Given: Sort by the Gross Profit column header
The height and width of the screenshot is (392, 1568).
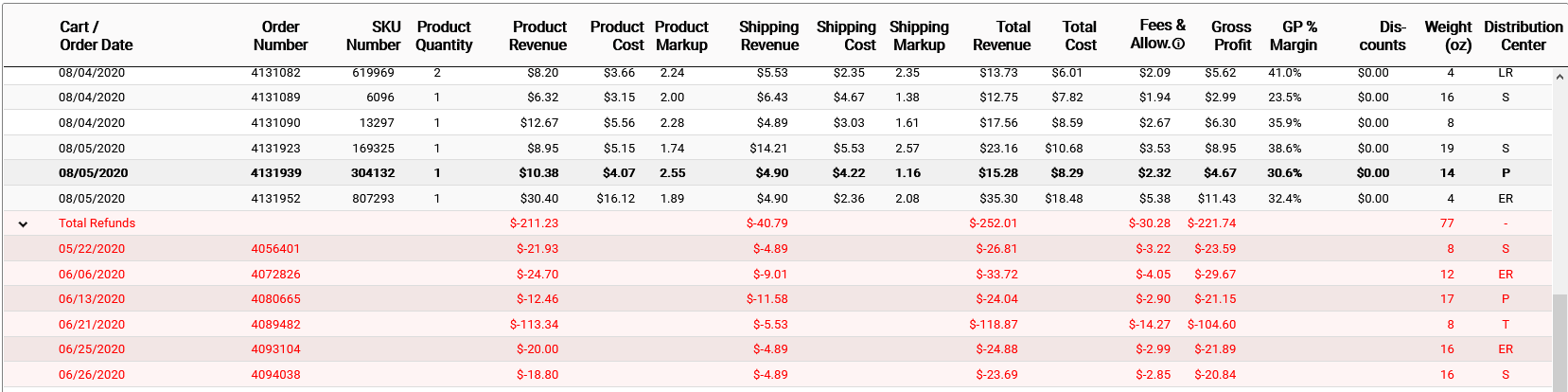Looking at the screenshot, I should click(1231, 36).
